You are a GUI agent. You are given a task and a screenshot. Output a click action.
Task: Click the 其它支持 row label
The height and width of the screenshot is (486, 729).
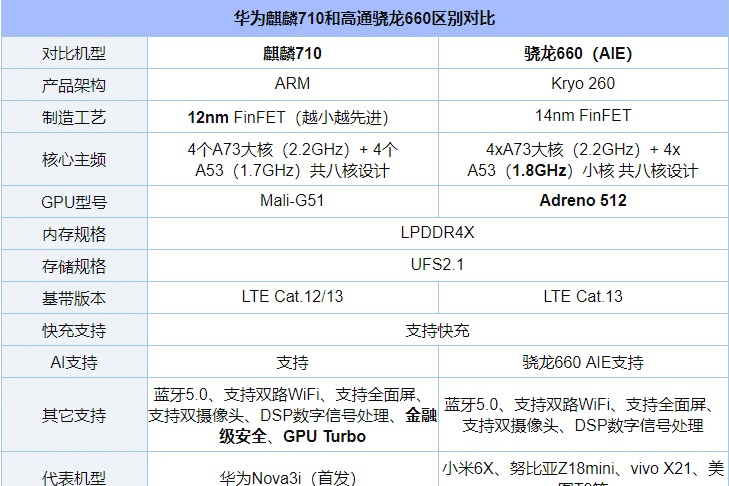74,415
